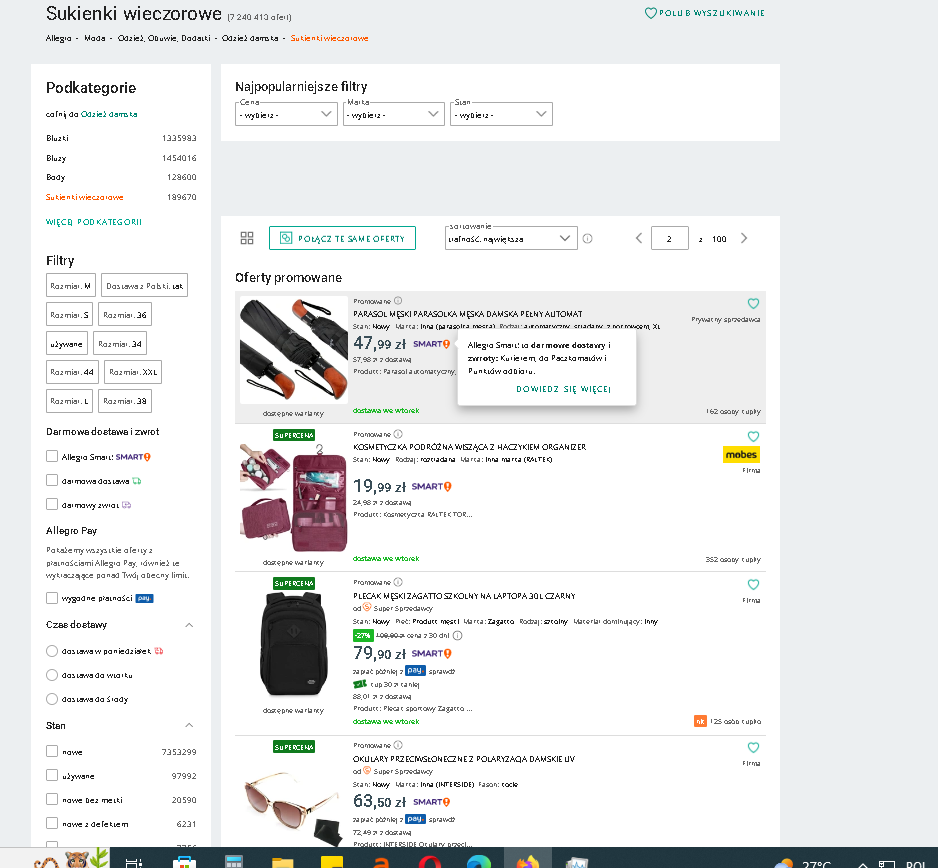938x868 pixels.
Task: Open Opera browser from taskbar
Action: point(430,862)
